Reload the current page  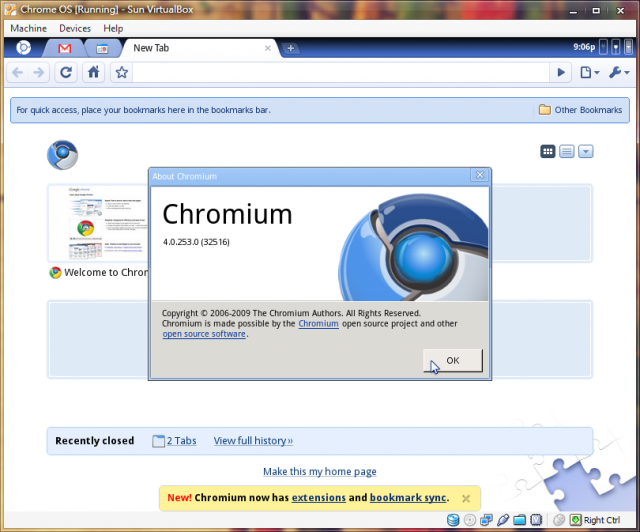coord(66,73)
